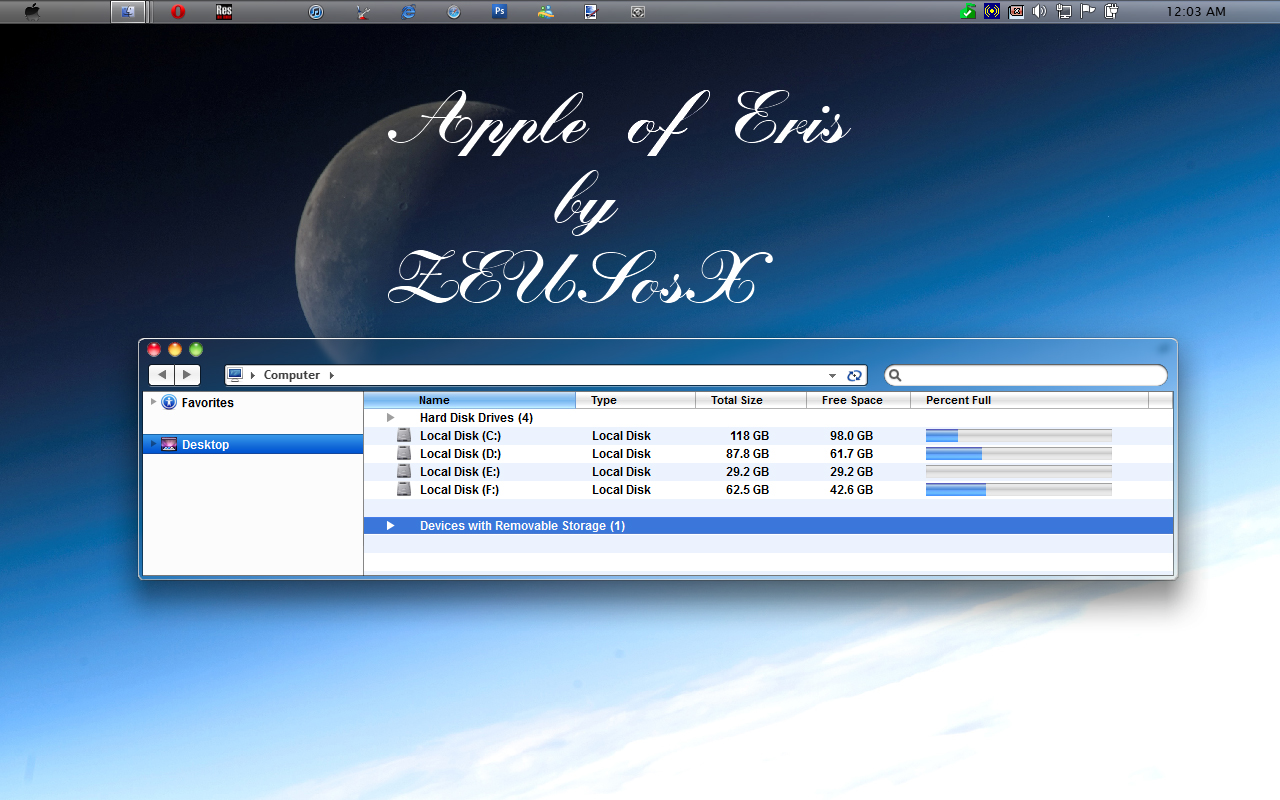Click the power plug battery tray icon

(x=1111, y=12)
